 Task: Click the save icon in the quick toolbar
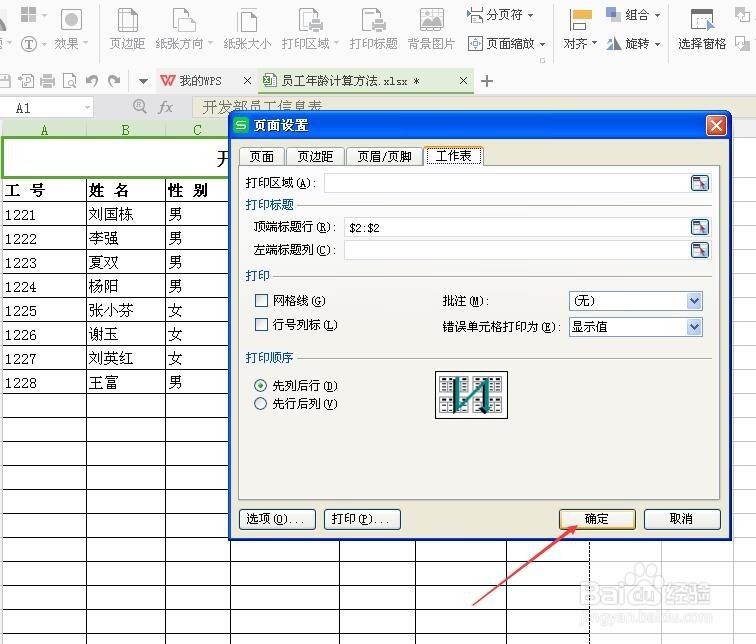tap(4, 80)
